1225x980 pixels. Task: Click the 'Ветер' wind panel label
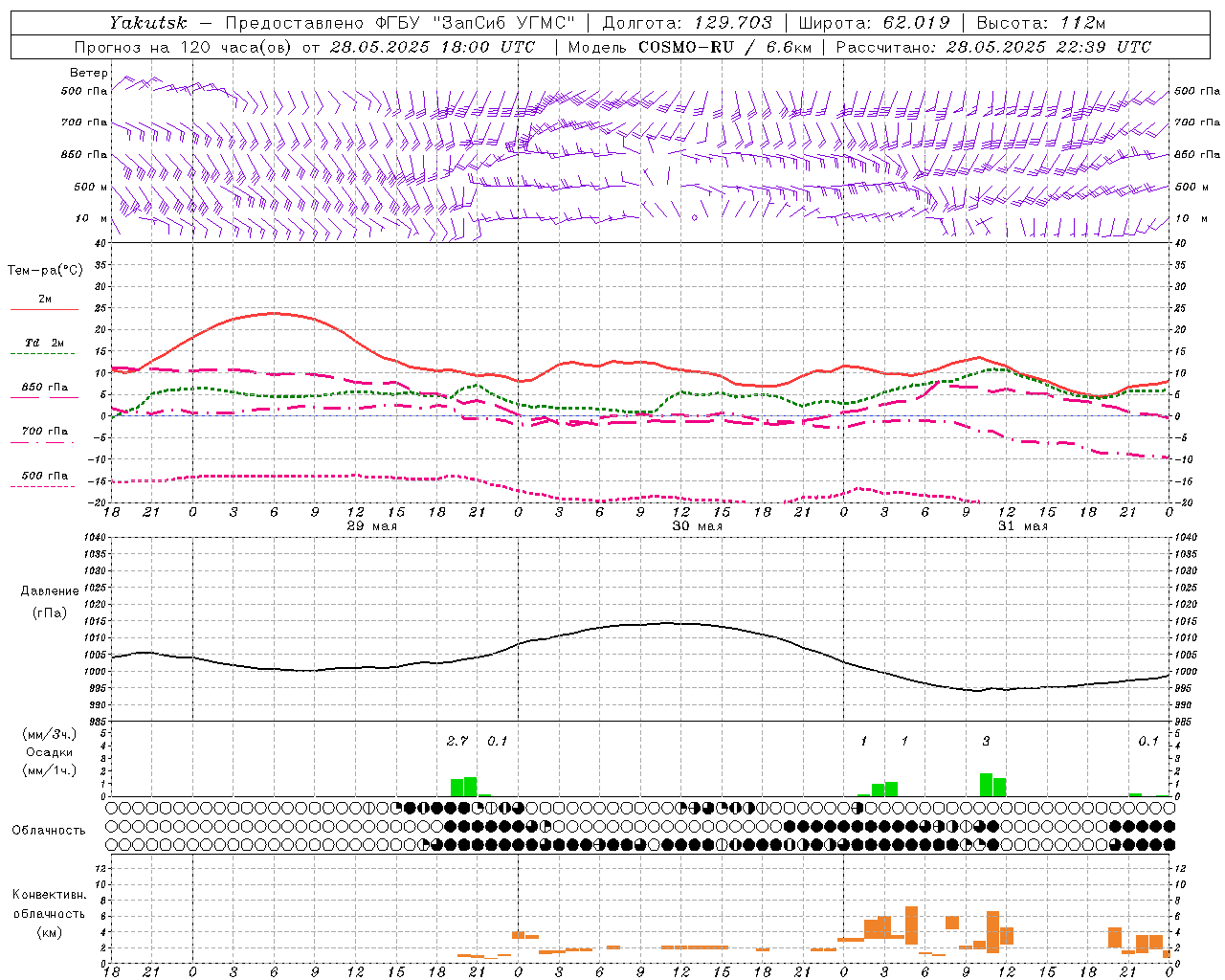point(88,73)
